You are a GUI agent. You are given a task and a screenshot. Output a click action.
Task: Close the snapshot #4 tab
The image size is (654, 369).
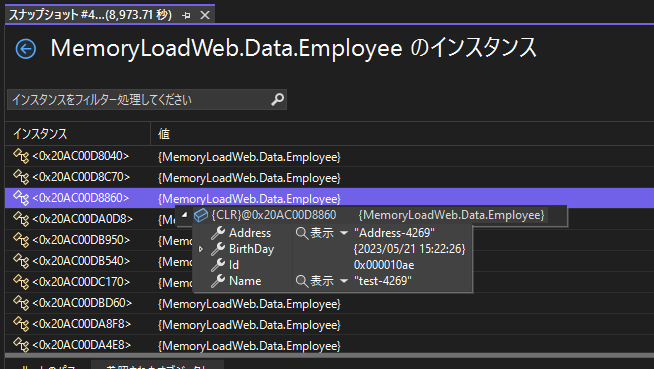205,15
